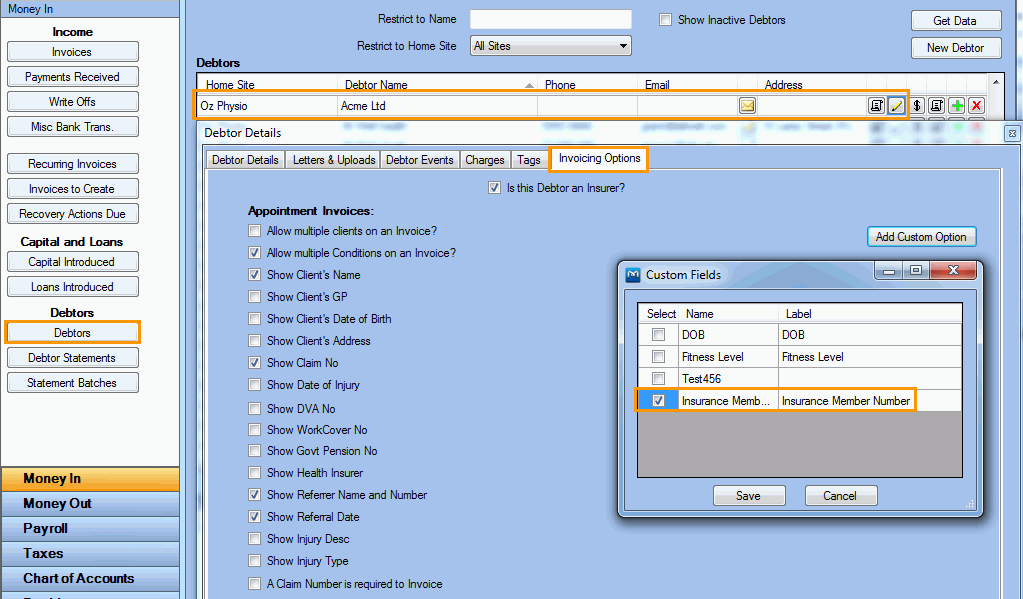Click the green plus icon in Acme Ltd row
The width and height of the screenshot is (1023, 599).
click(x=957, y=106)
